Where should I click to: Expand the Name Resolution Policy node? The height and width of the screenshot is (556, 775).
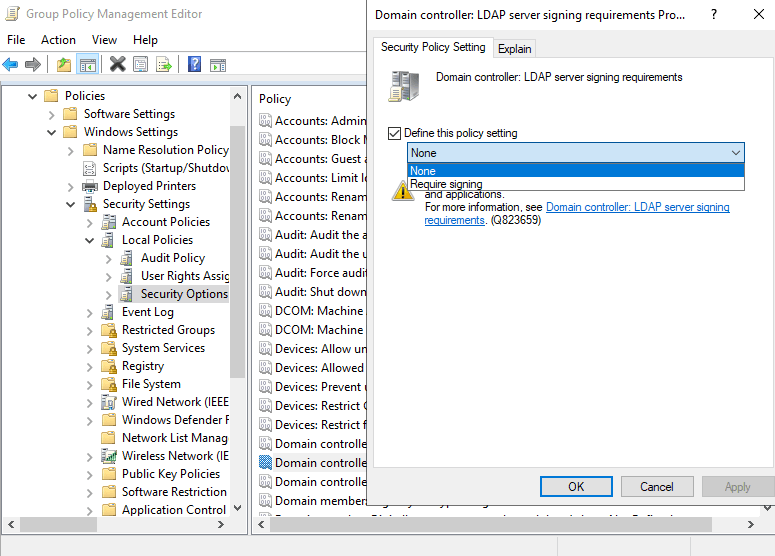click(71, 151)
